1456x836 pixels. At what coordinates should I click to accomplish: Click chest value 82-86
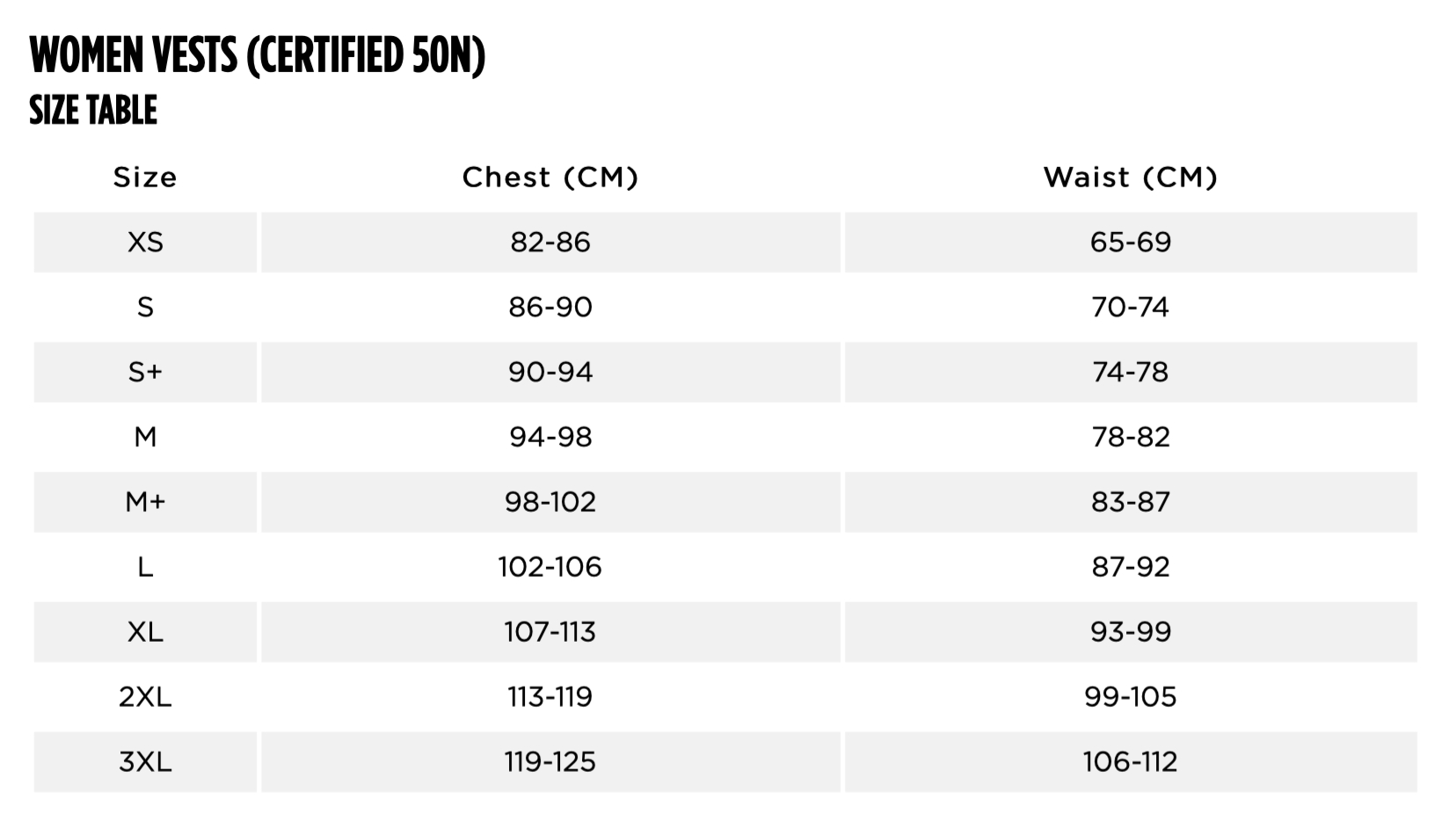click(x=550, y=242)
